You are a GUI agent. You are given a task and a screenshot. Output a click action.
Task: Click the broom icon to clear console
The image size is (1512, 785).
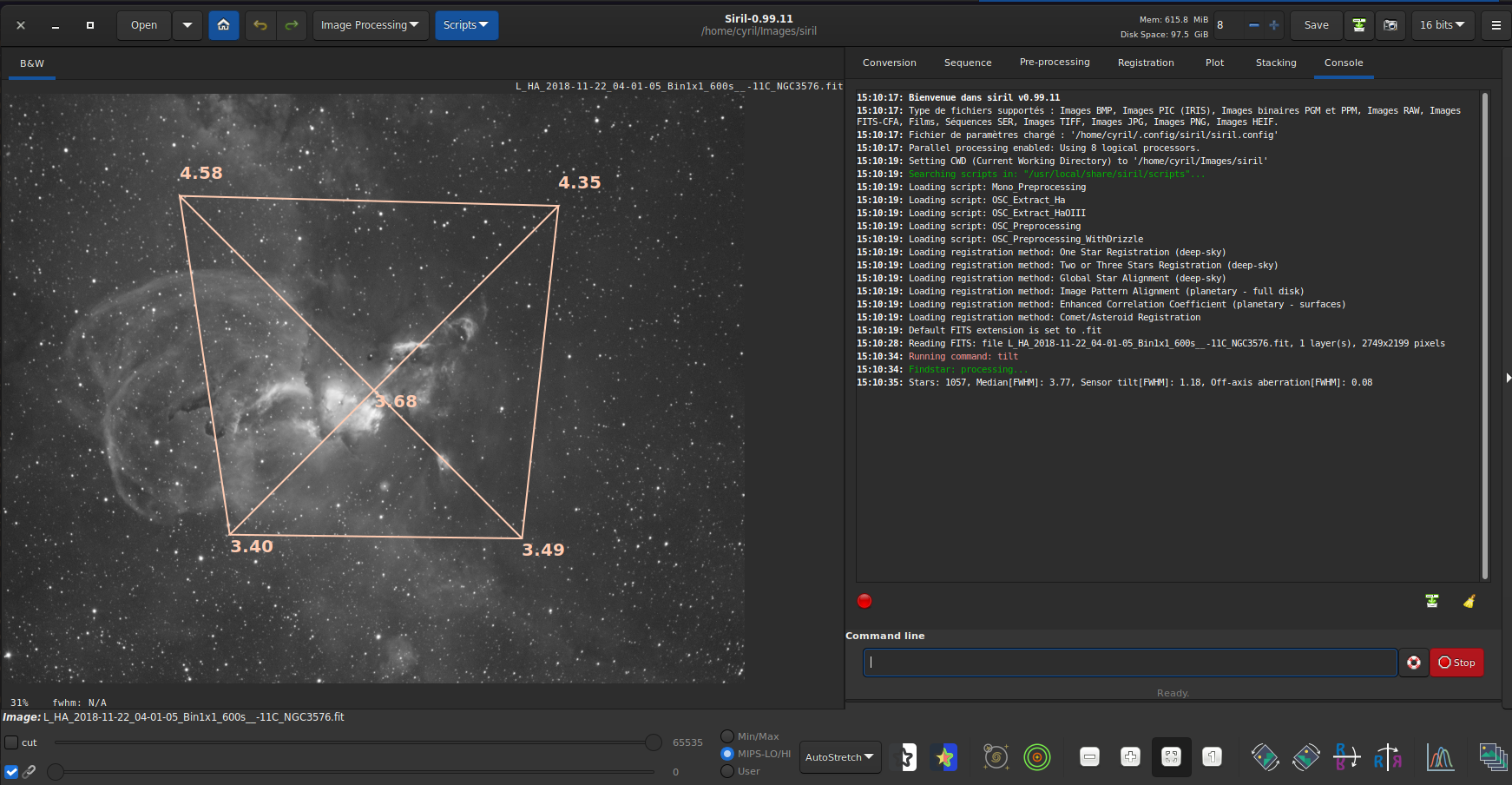pyautogui.click(x=1469, y=601)
